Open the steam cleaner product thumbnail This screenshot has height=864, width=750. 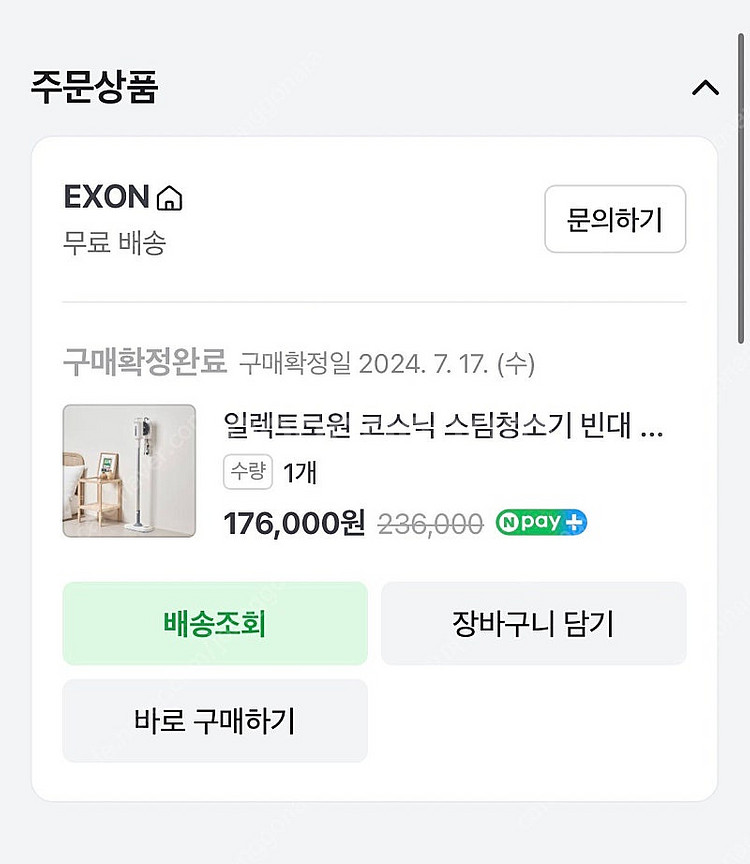[129, 471]
